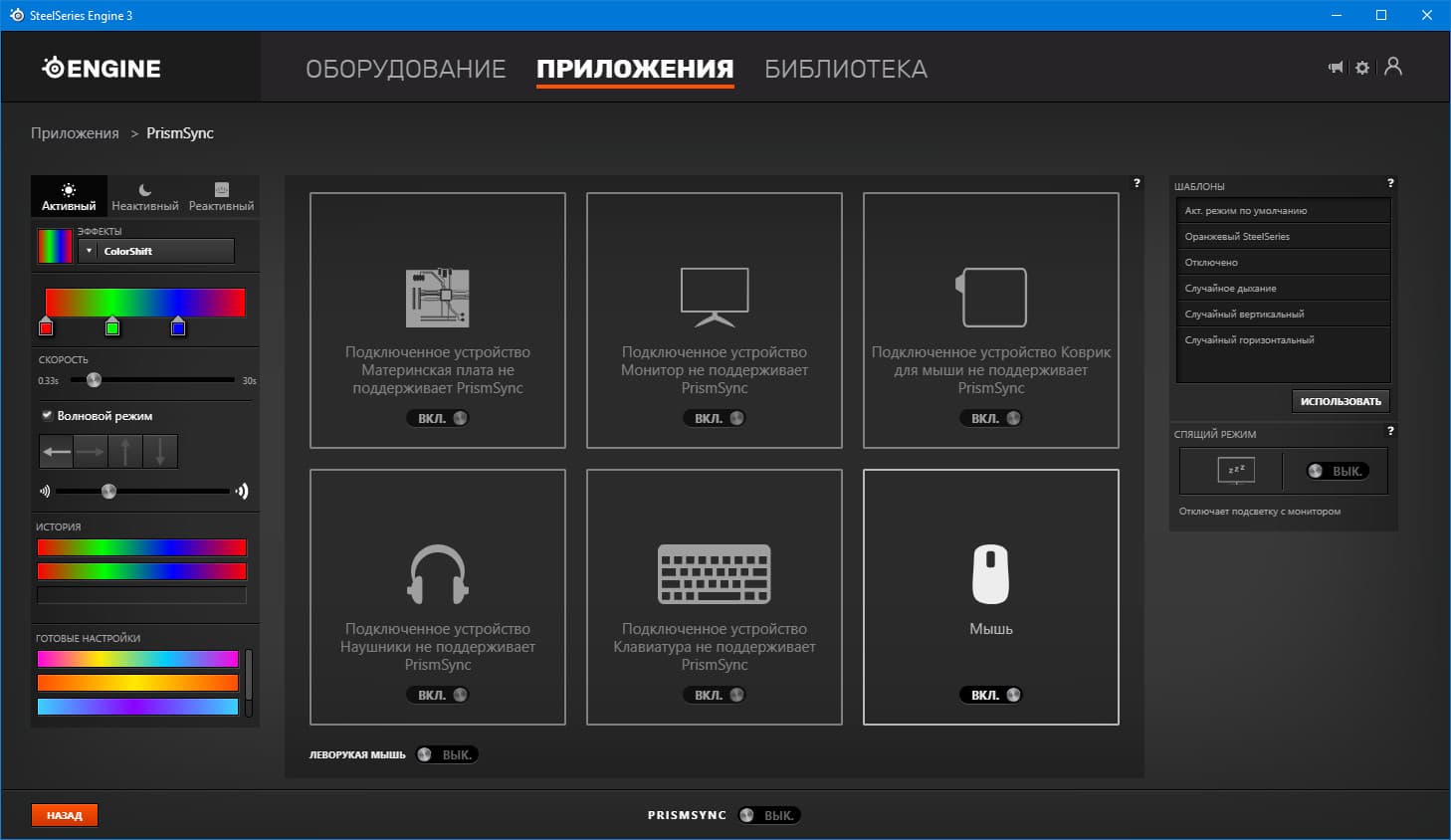Image resolution: width=1451 pixels, height=840 pixels.
Task: Set wave direction to right arrow
Action: [x=91, y=452]
